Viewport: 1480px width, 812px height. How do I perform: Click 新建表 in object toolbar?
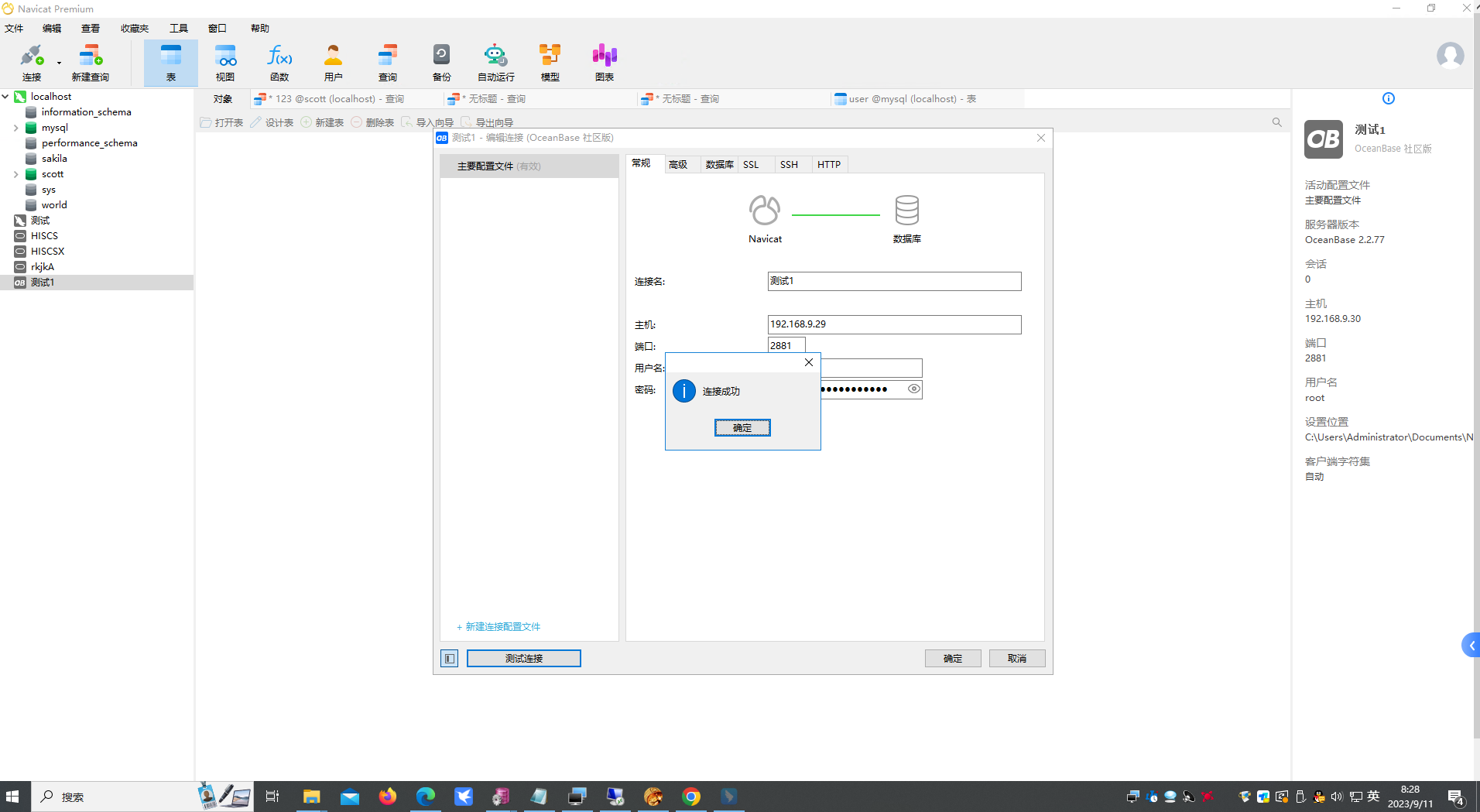click(322, 122)
